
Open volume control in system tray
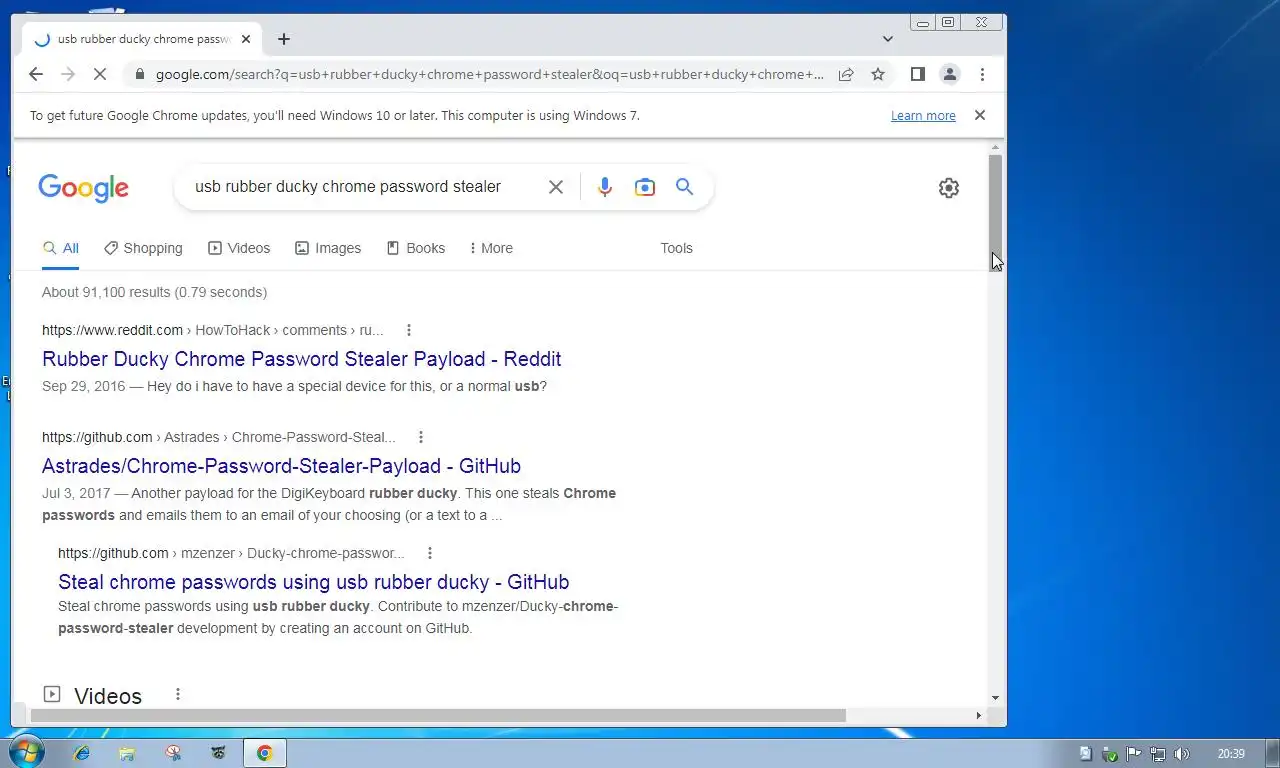pyautogui.click(x=1182, y=754)
